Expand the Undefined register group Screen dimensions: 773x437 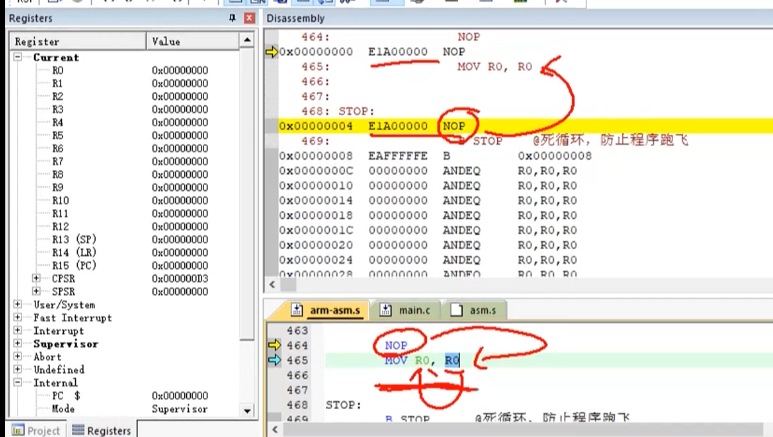pyautogui.click(x=18, y=369)
